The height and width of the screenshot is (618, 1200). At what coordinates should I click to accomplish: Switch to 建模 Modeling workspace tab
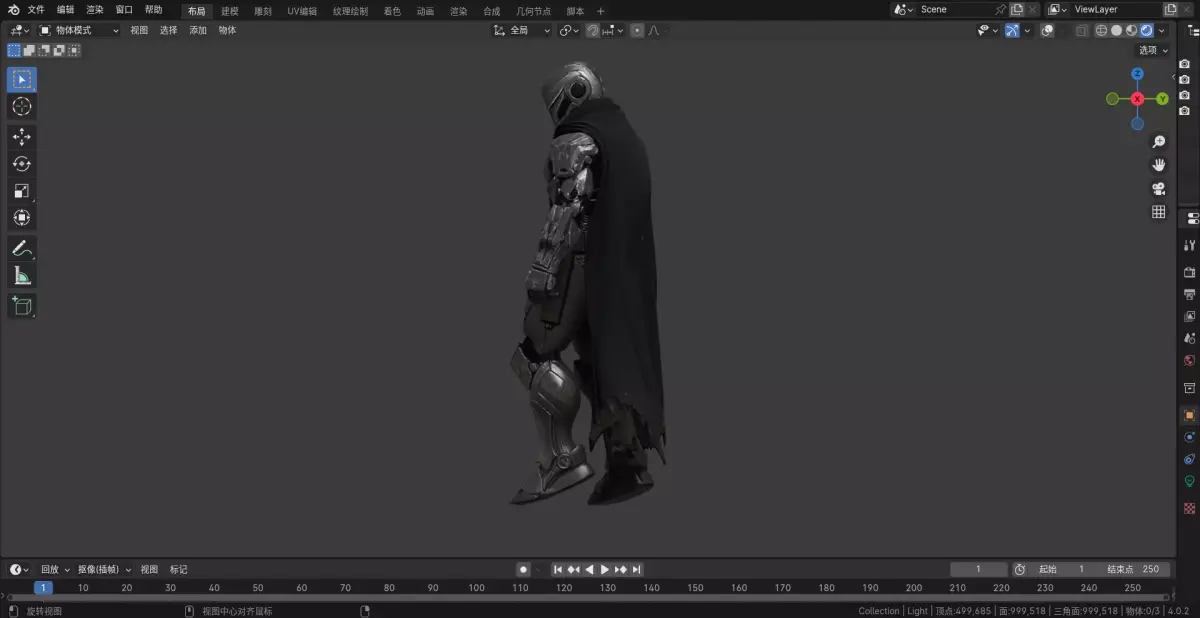(230, 11)
